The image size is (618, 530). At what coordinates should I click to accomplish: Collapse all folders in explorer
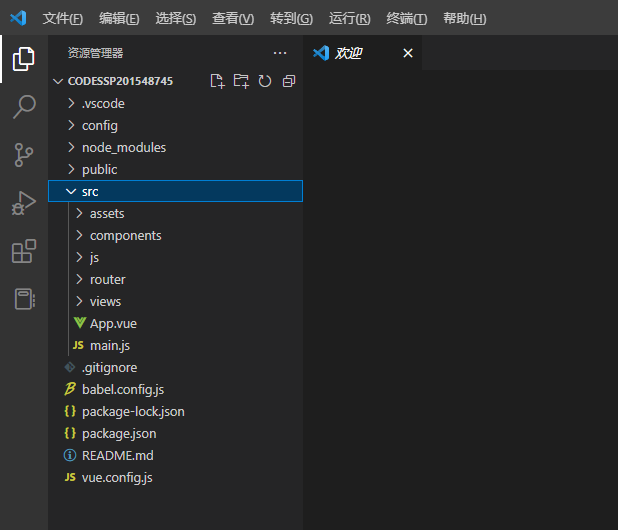pyautogui.click(x=289, y=81)
